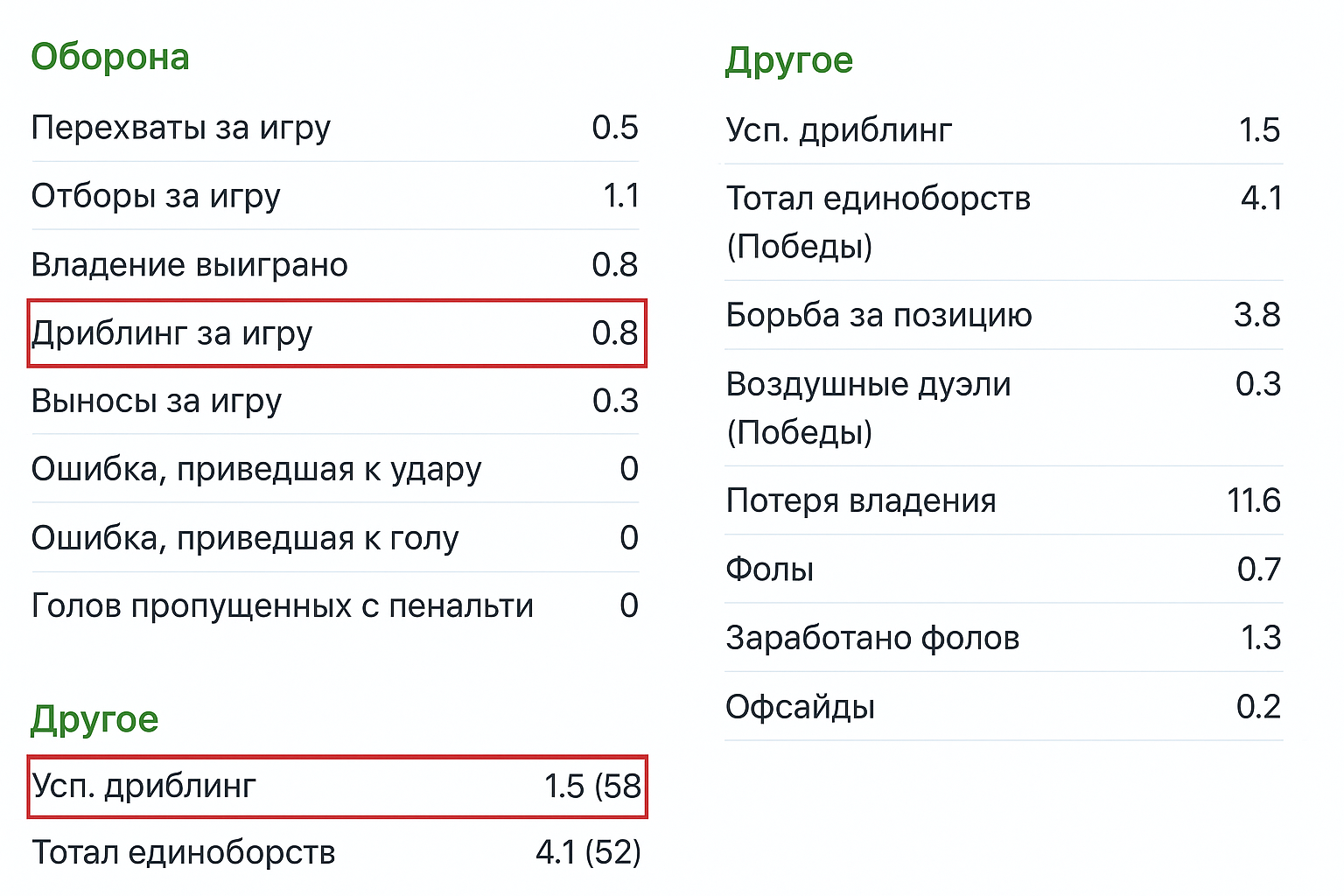
Task: Click the Воздушные дуэли (Победы) row
Action: 1004,408
